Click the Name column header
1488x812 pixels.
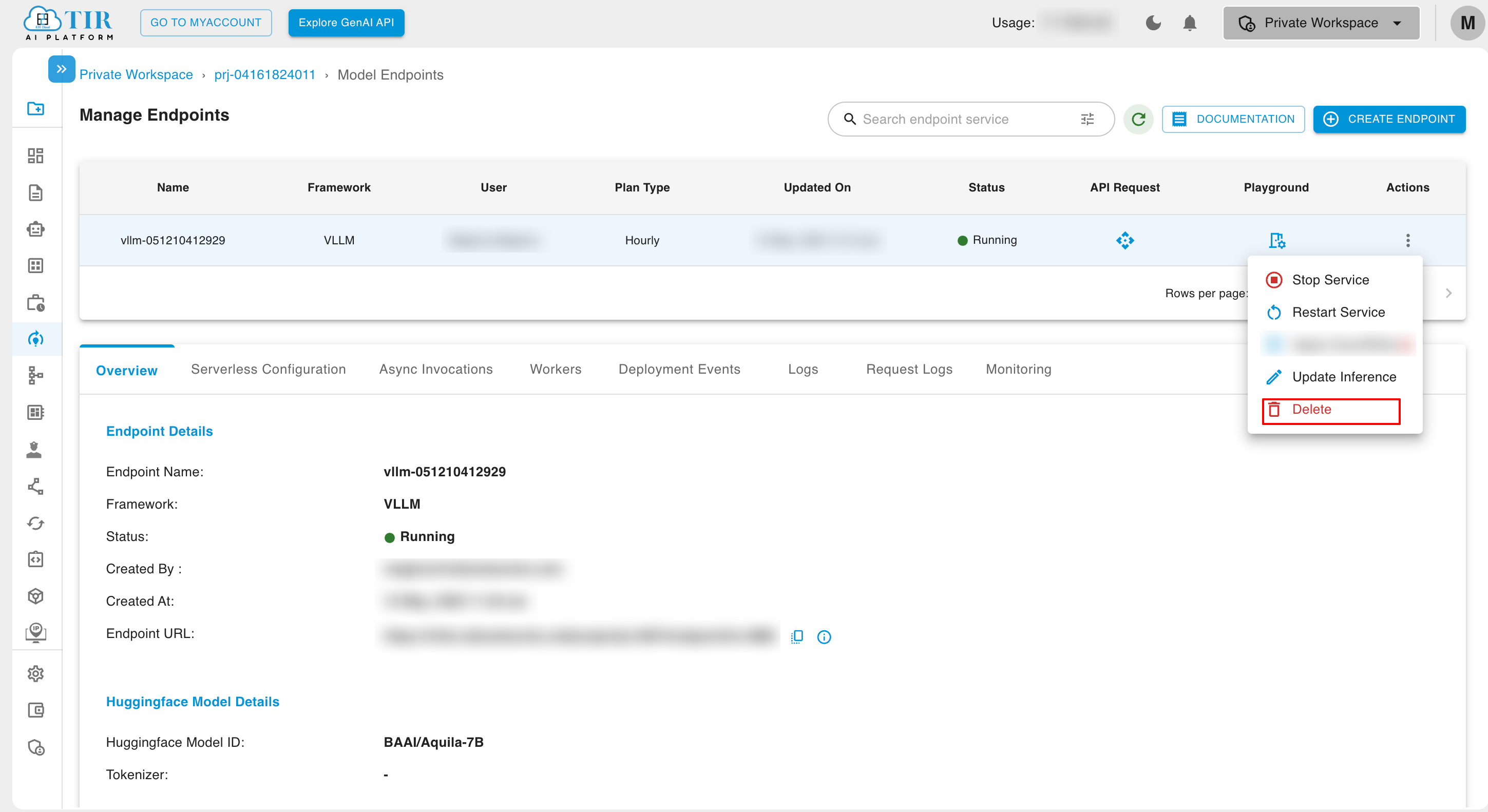[173, 187]
